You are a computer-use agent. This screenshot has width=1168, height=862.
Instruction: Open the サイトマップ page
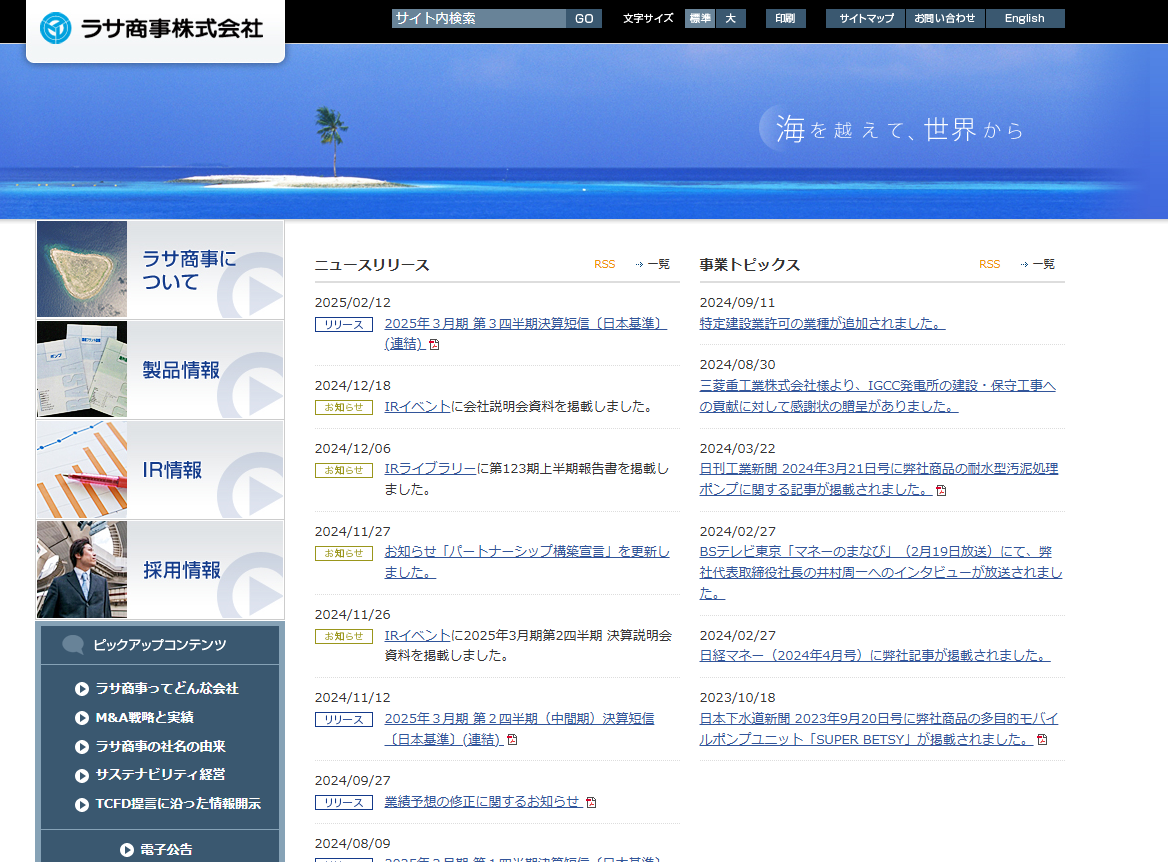pos(866,19)
